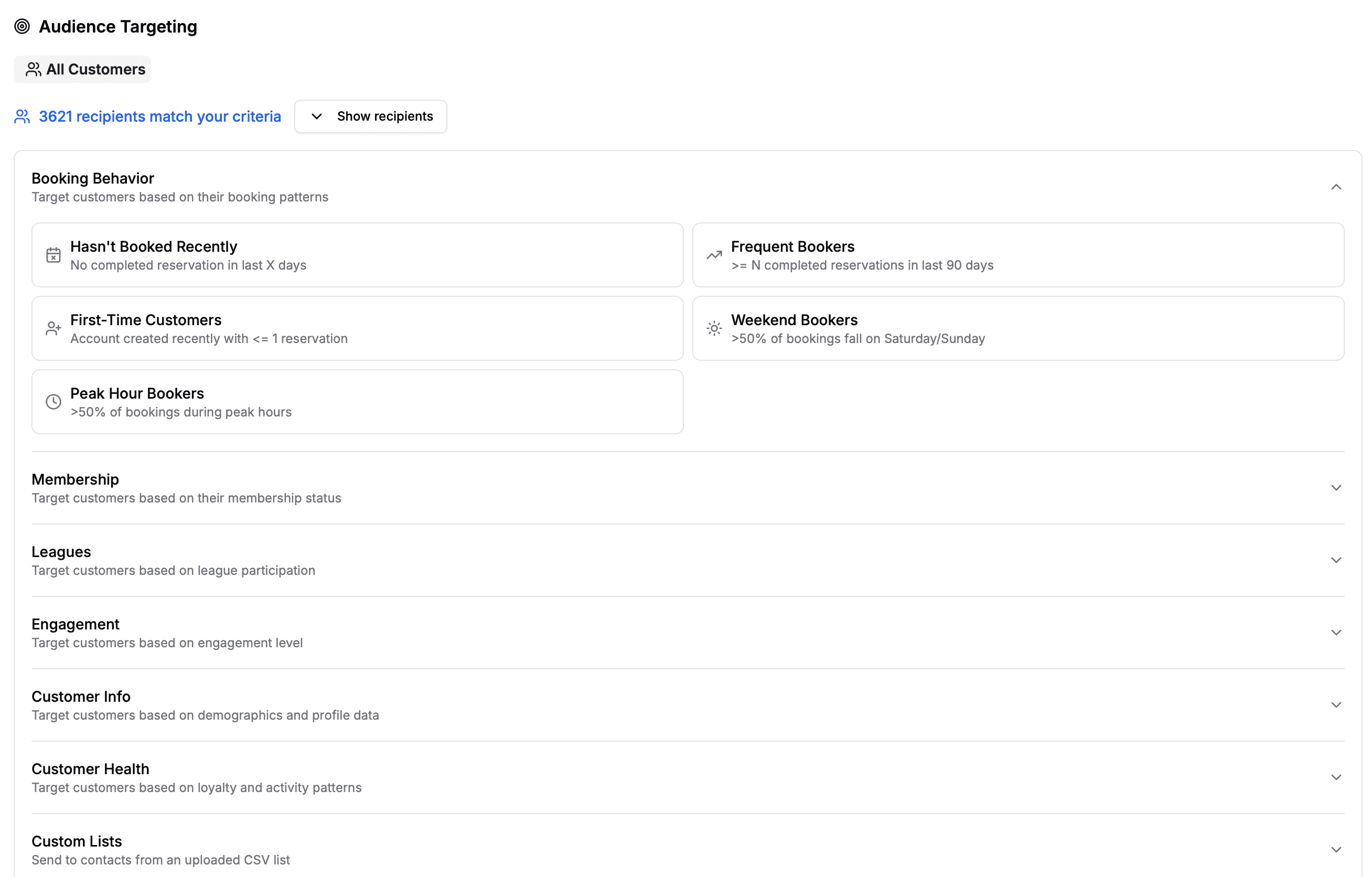Click the Engagement section title
This screenshot has height=877, width=1372.
tap(76, 624)
